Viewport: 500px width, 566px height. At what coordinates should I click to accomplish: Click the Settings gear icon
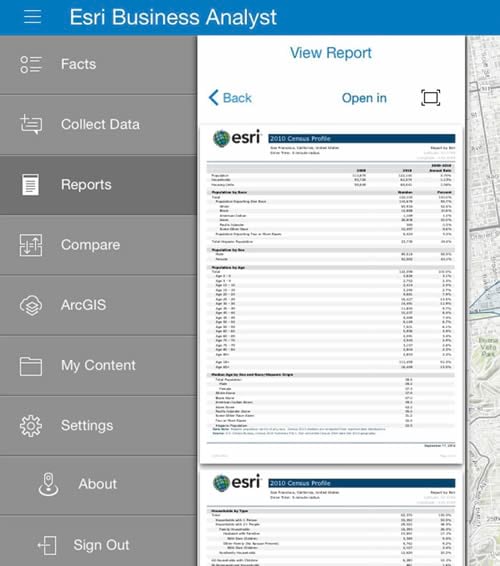pos(31,426)
